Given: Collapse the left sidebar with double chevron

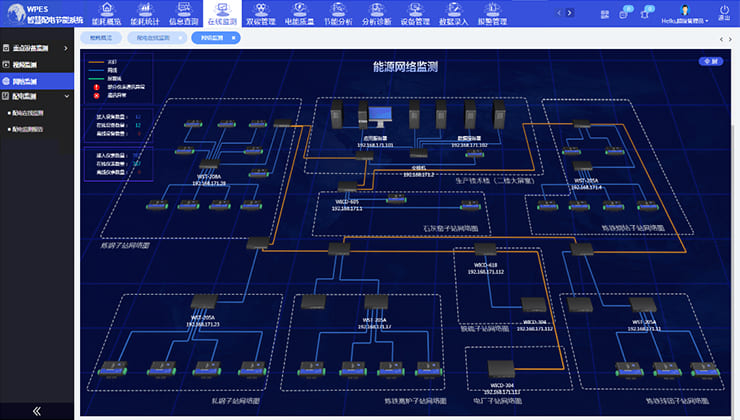Looking at the screenshot, I should click(x=37, y=410).
